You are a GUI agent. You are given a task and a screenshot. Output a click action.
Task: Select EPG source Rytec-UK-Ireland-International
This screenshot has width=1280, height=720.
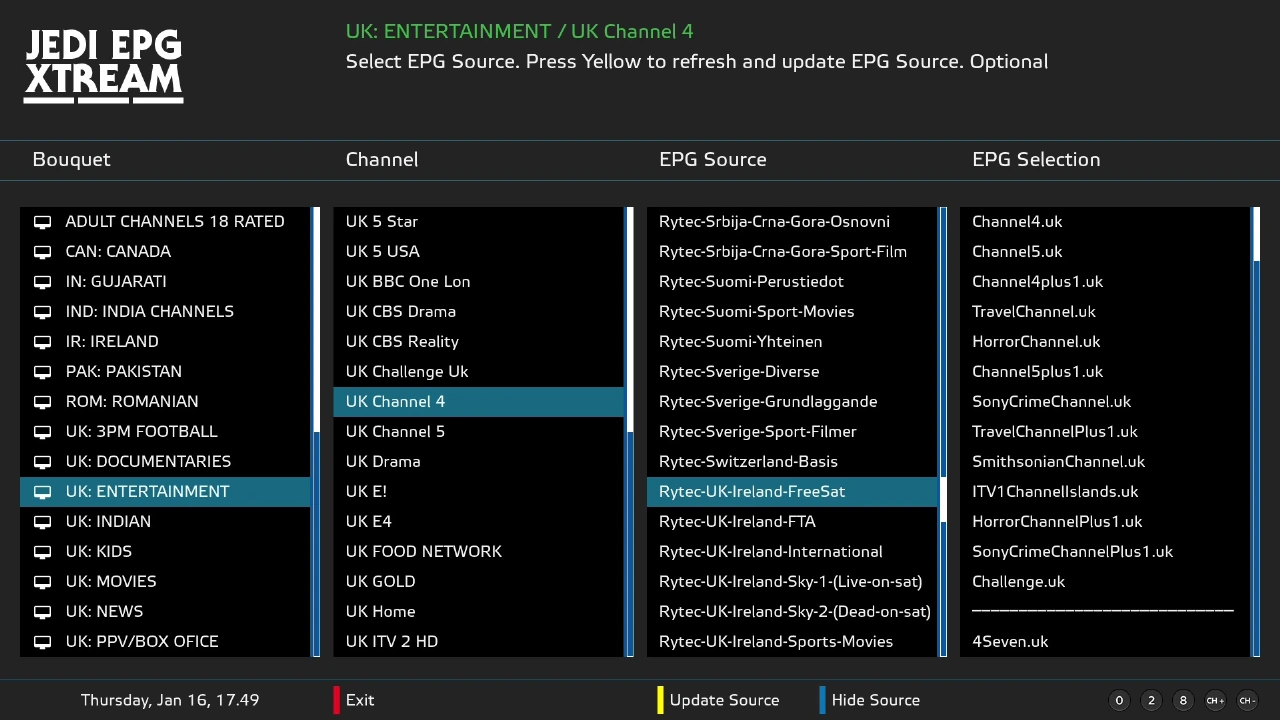(x=792, y=552)
